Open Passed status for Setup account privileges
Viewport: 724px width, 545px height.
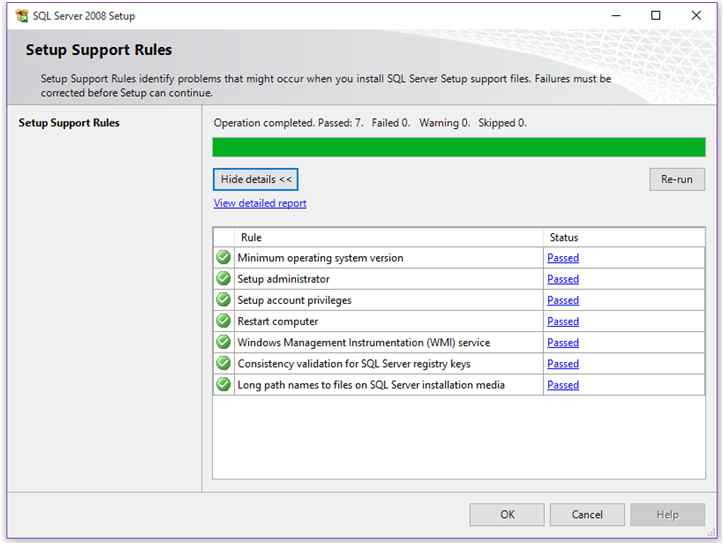pos(563,300)
